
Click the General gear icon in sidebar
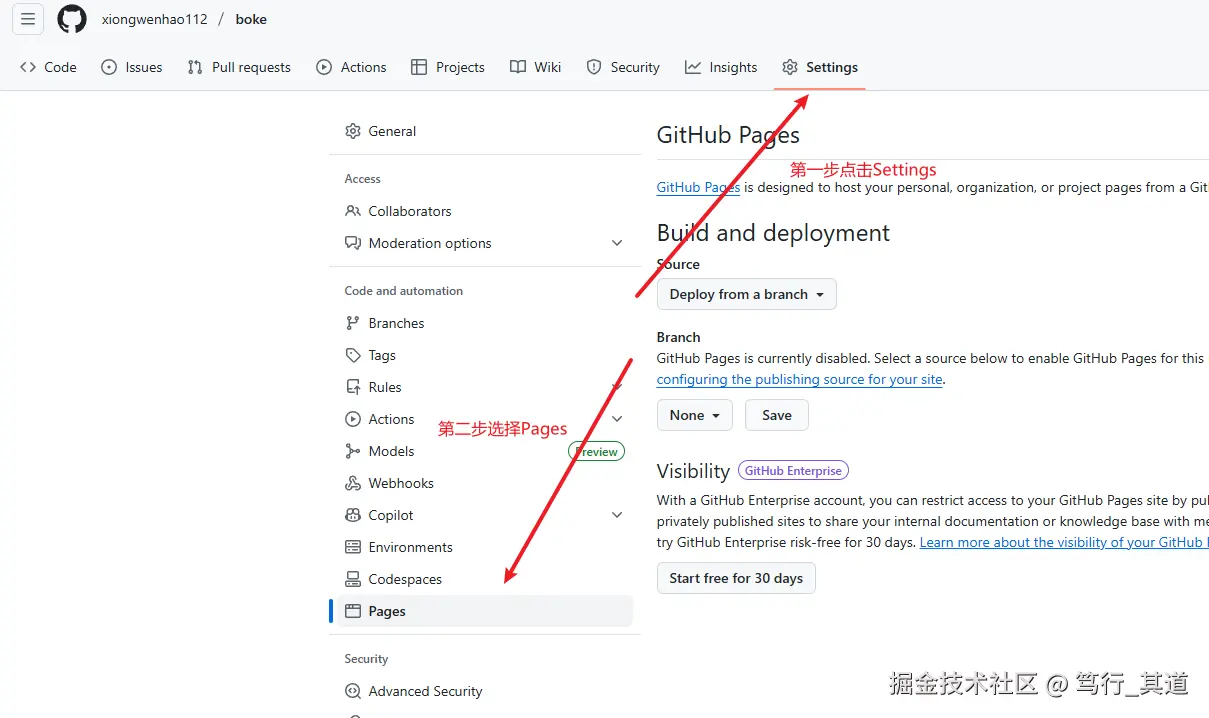[353, 131]
